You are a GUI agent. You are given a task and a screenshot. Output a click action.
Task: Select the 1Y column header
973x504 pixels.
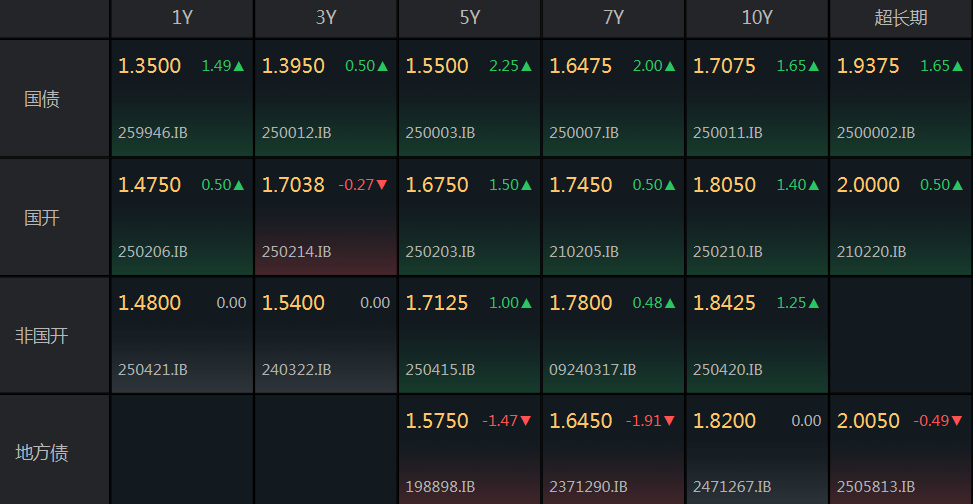coord(182,18)
